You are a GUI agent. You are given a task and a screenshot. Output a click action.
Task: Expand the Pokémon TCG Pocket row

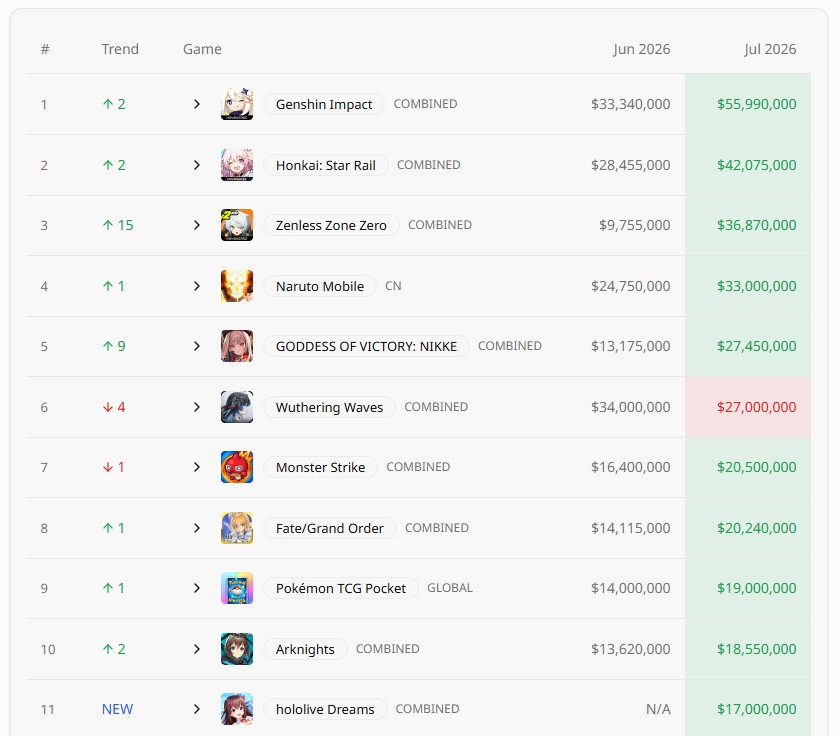tap(197, 588)
